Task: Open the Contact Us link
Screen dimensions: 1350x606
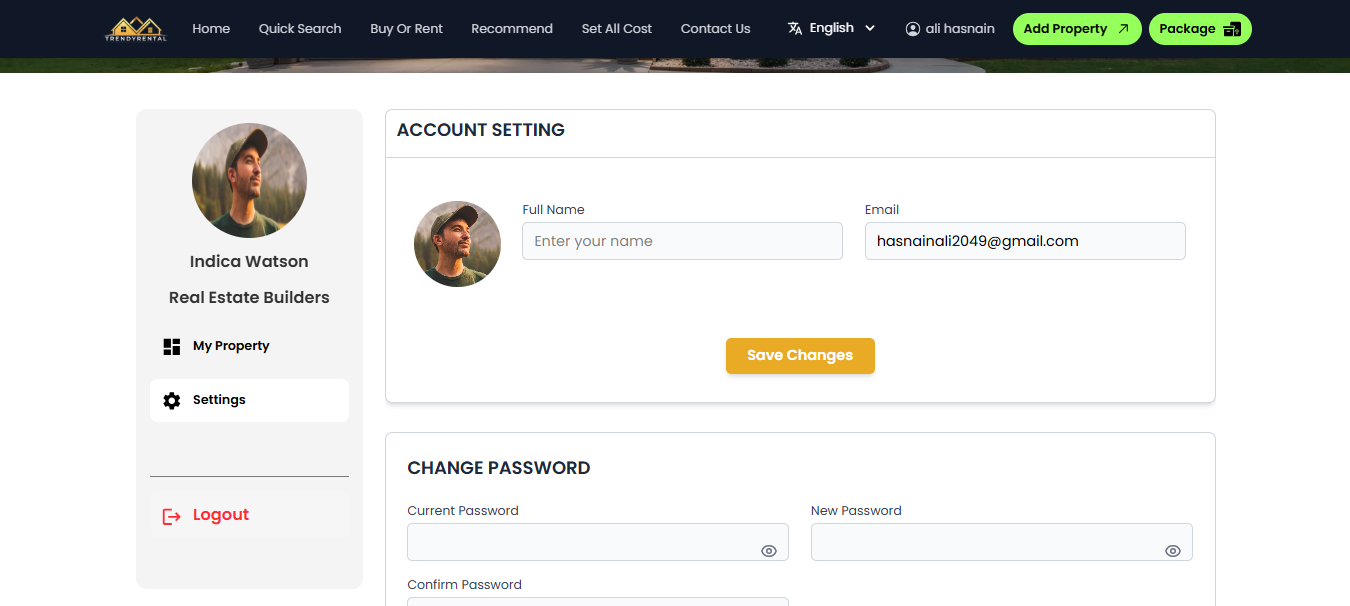Action: [x=715, y=29]
